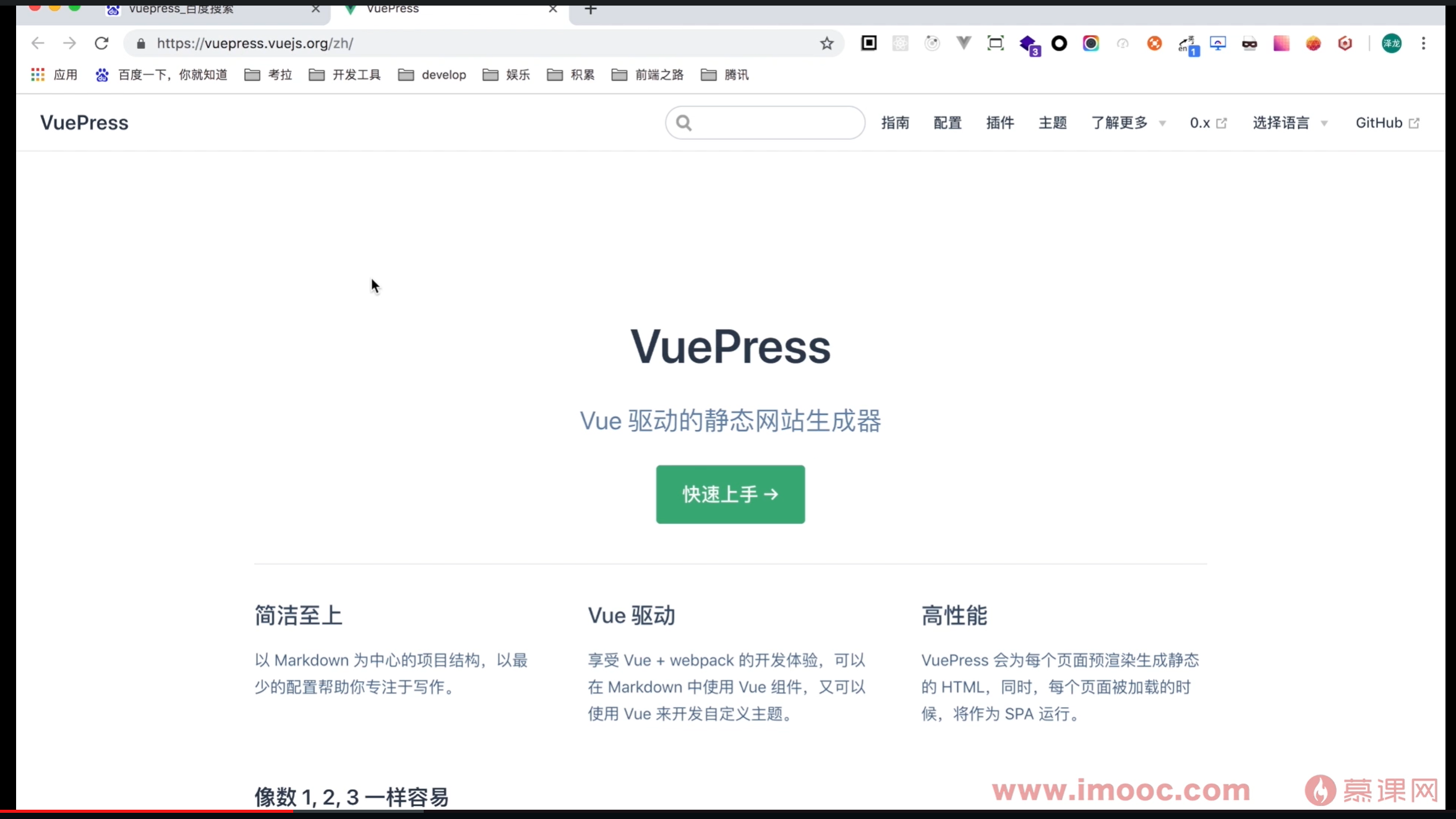Bookmark the page with the star icon
The height and width of the screenshot is (819, 1456).
coord(828,43)
